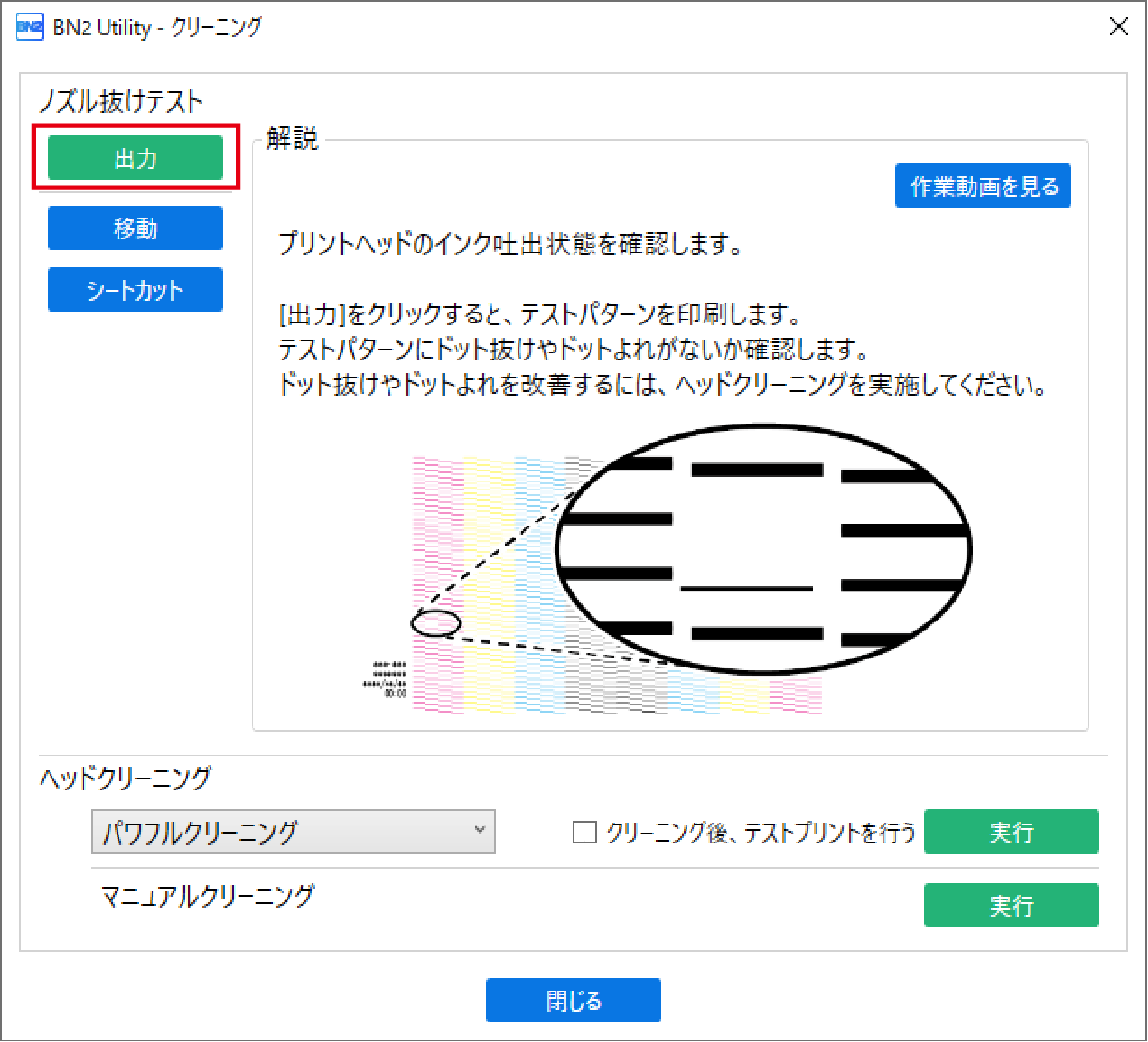Click the BN2 Utility app icon in title bar

(29, 27)
